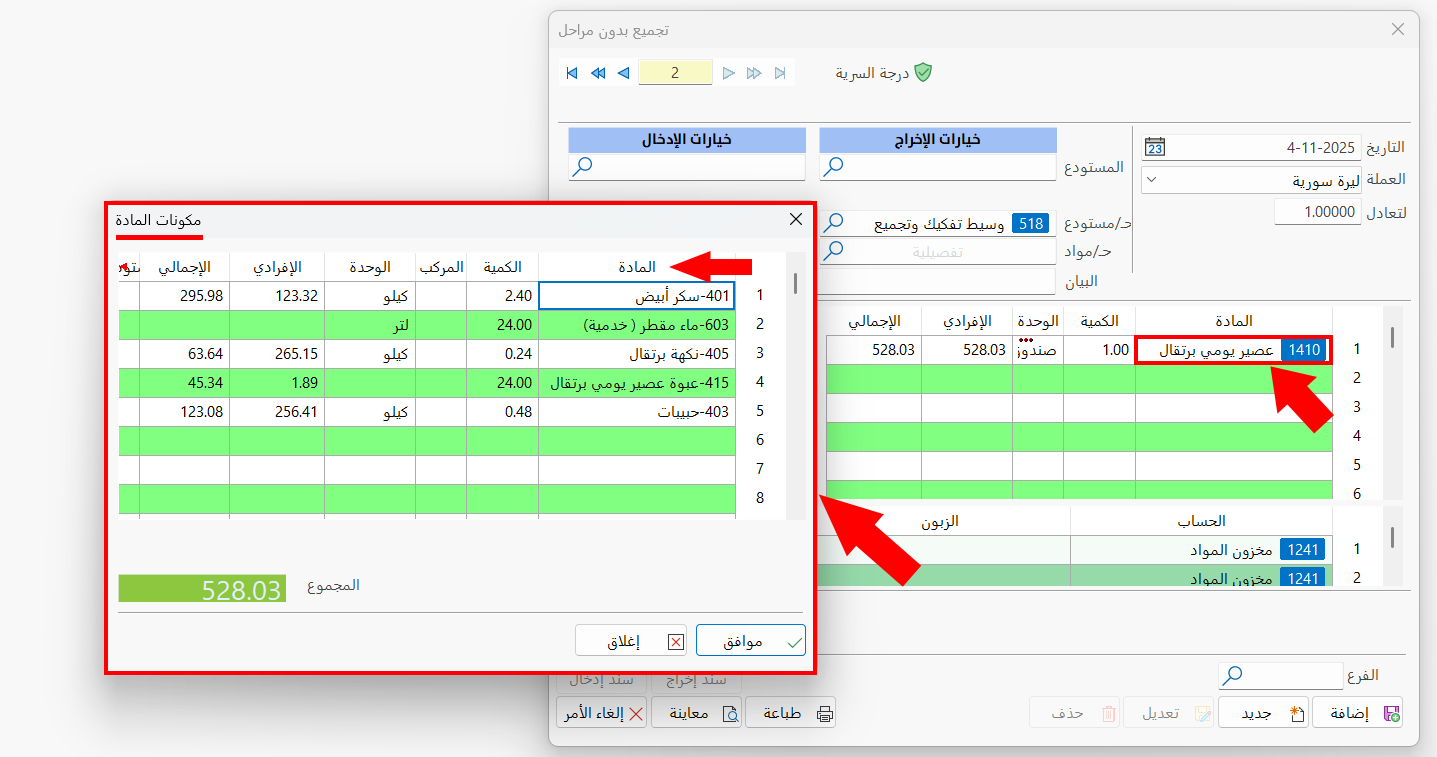This screenshot has width=1437, height=757.
Task: Close the مكونات المادة dialog window
Action: (x=796, y=219)
